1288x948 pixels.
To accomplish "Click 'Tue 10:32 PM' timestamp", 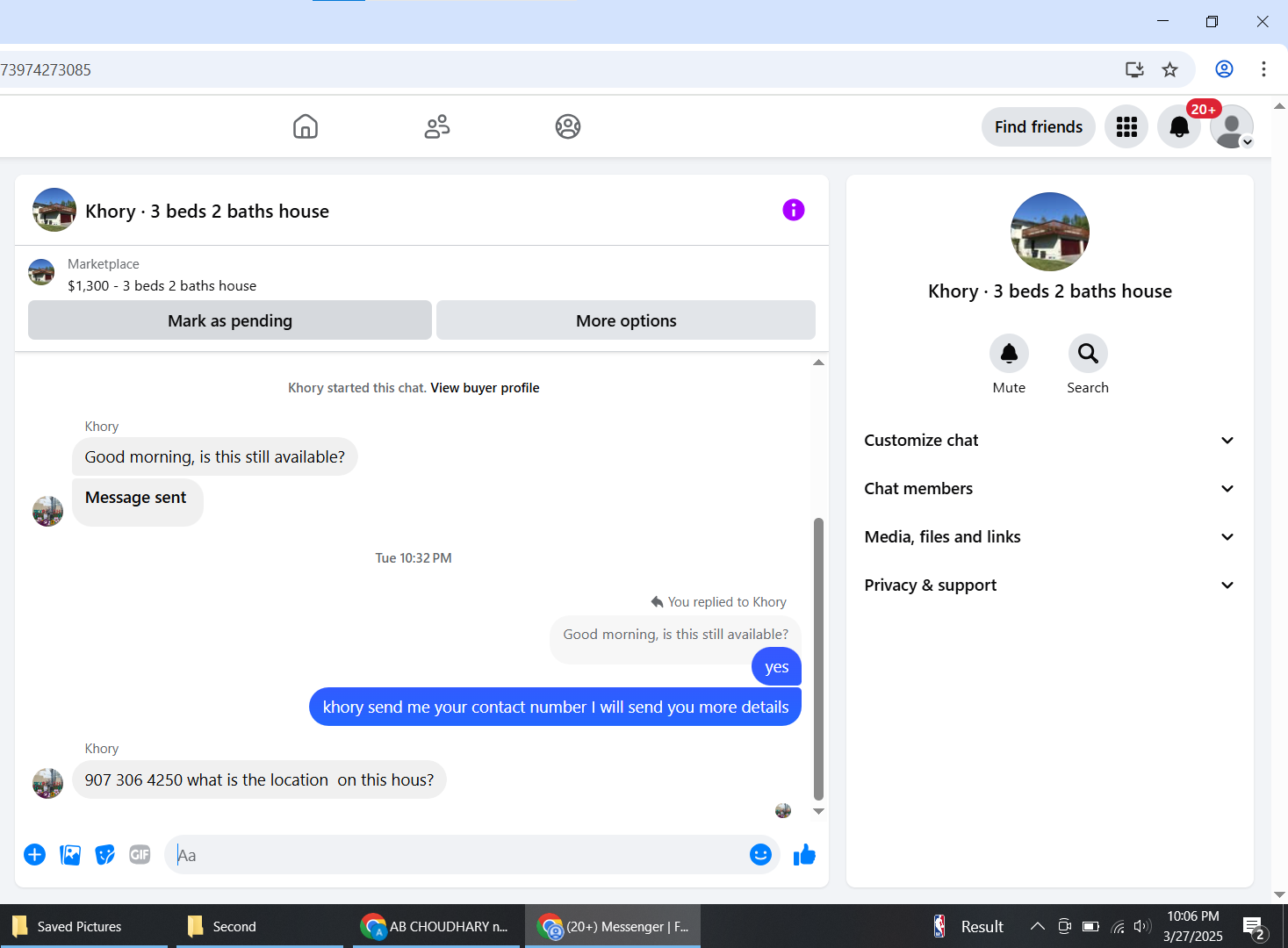I will [x=414, y=558].
